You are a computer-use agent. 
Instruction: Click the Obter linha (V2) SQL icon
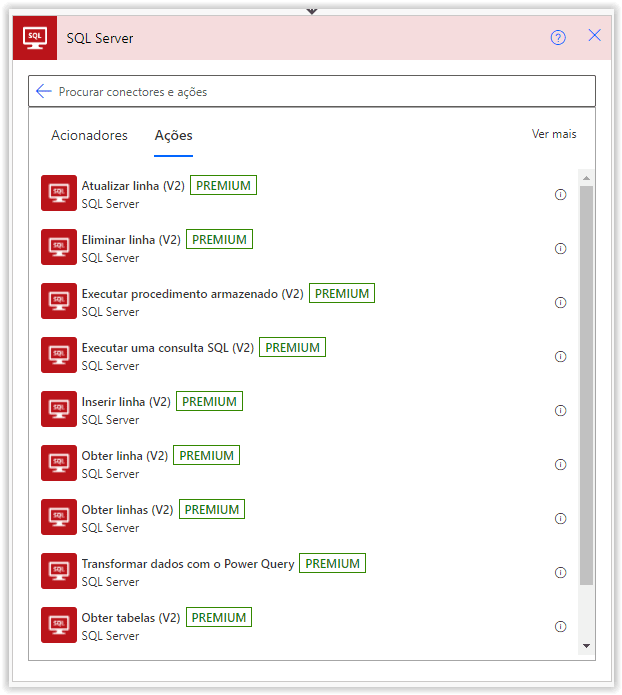pos(59,463)
